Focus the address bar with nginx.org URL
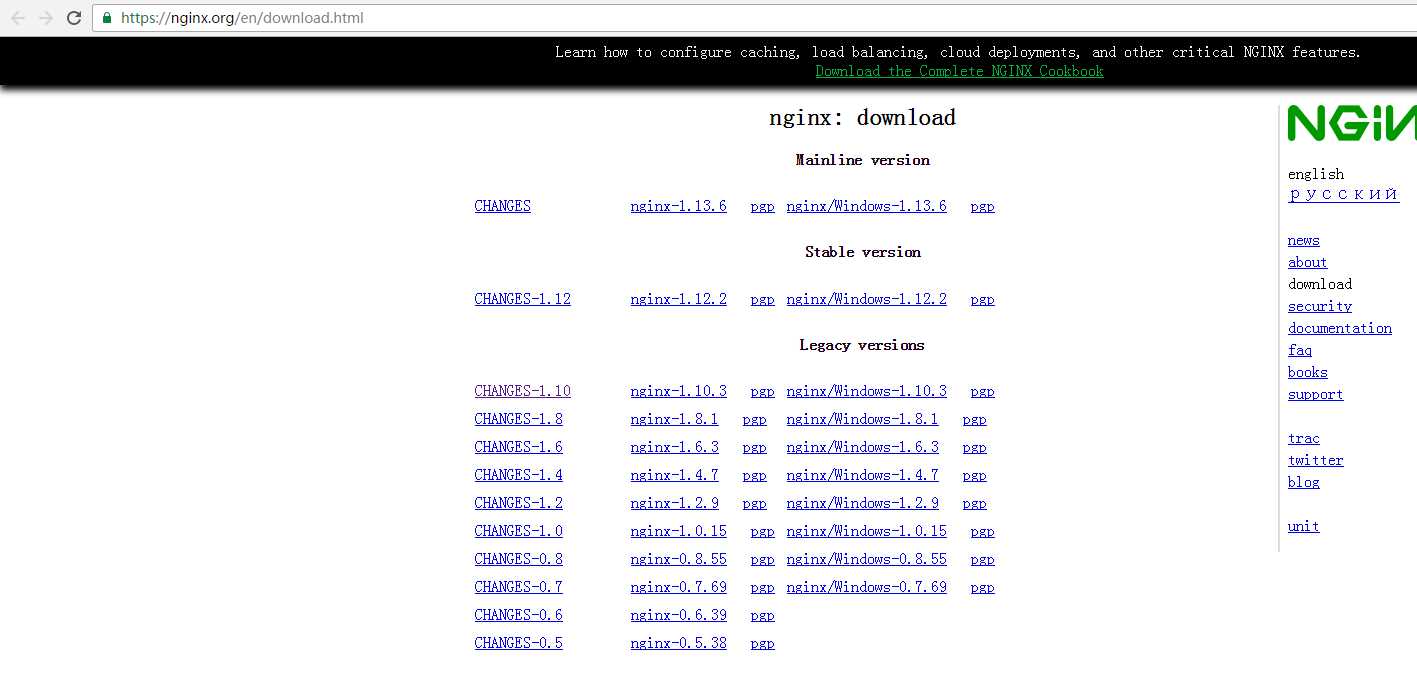 point(755,18)
